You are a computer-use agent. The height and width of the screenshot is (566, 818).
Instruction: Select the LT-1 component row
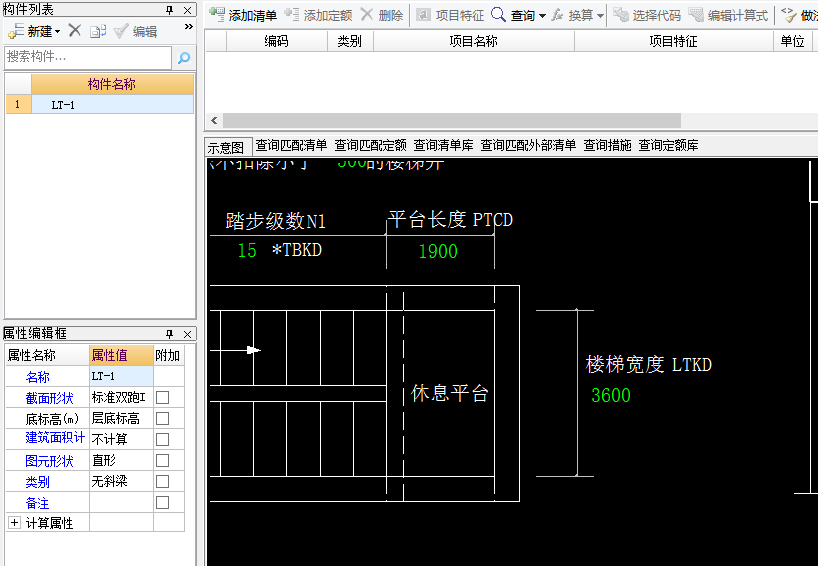pyautogui.click(x=112, y=104)
